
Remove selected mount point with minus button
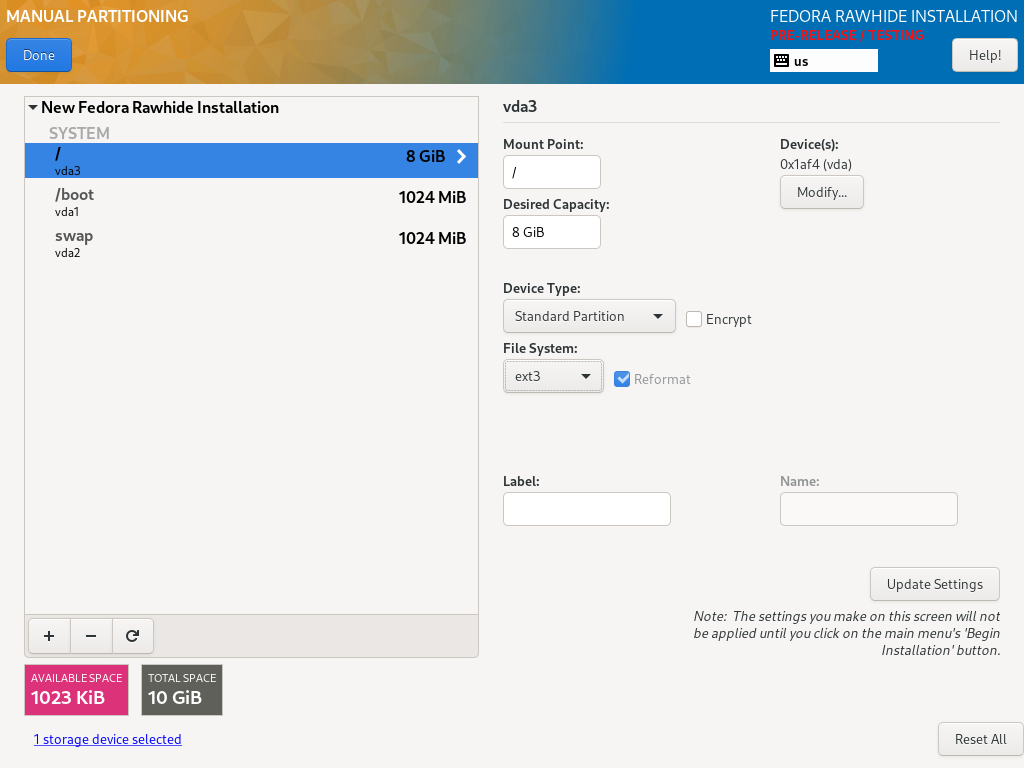point(91,636)
